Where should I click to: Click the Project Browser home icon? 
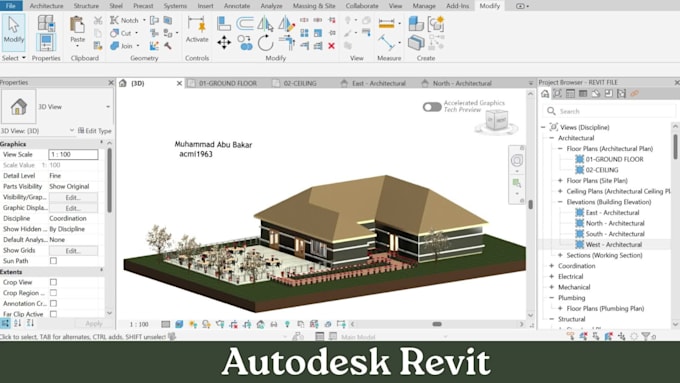(545, 94)
